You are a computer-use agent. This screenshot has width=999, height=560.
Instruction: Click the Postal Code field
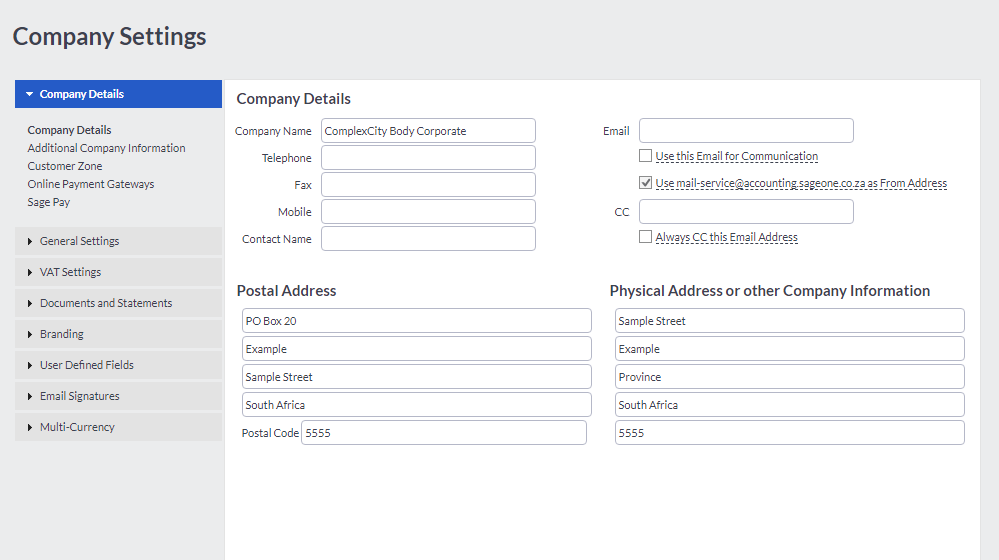tap(443, 433)
